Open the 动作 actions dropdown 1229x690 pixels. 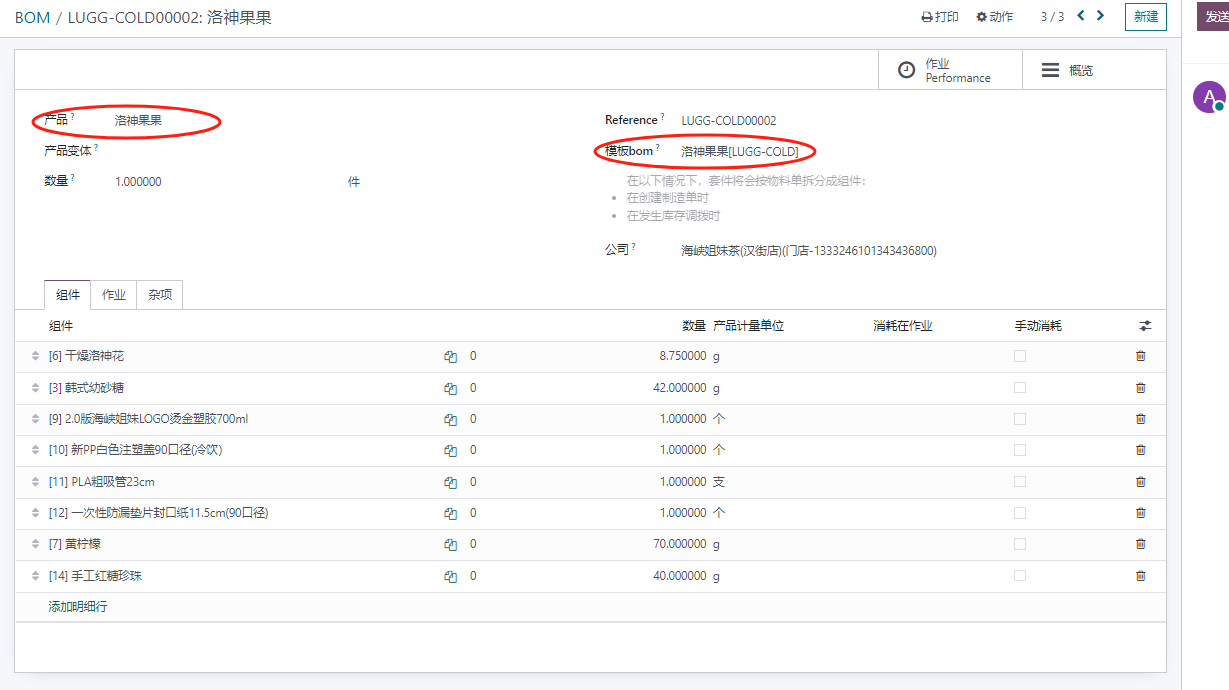(x=995, y=17)
